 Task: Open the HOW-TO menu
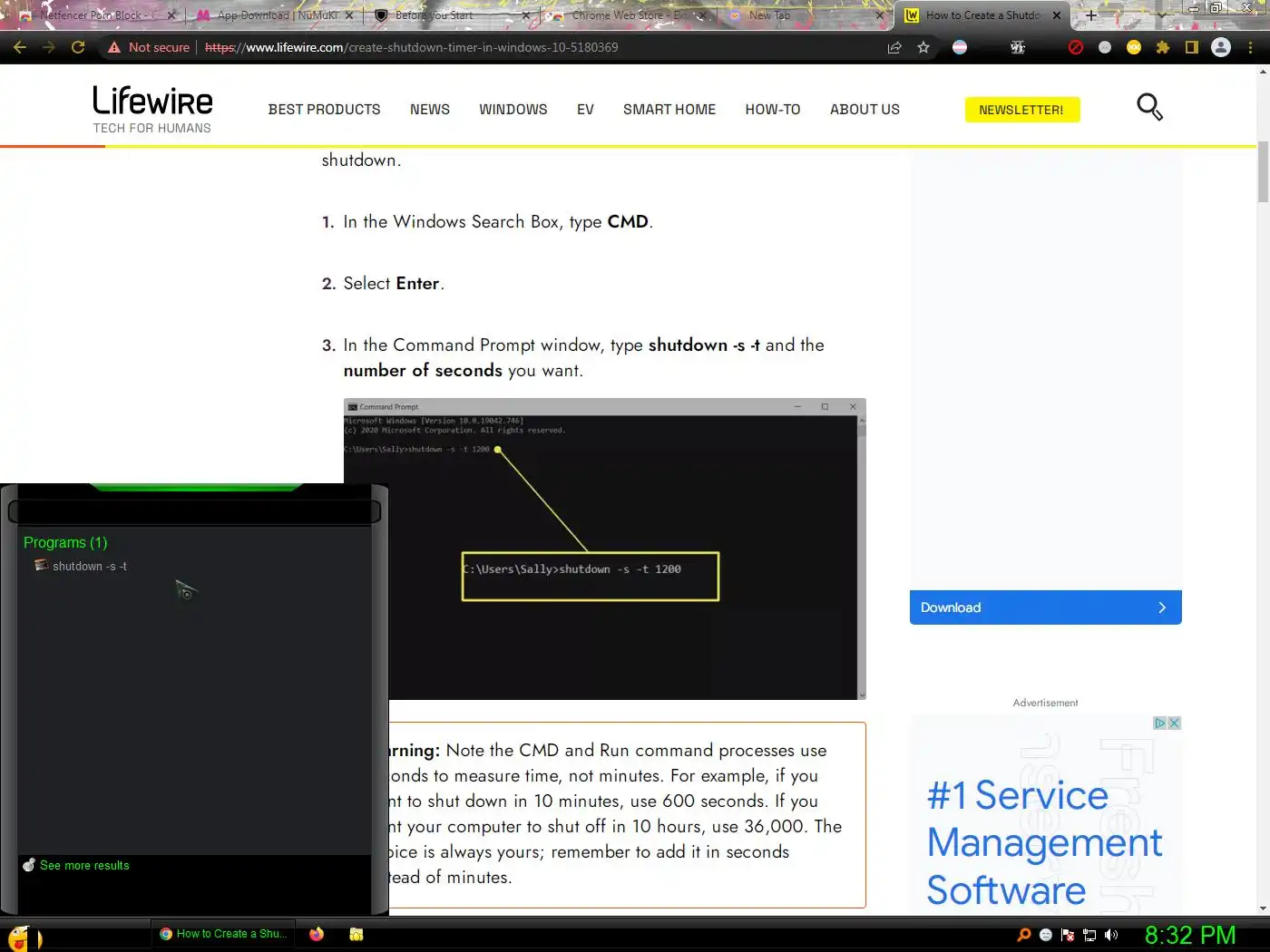pos(772,110)
